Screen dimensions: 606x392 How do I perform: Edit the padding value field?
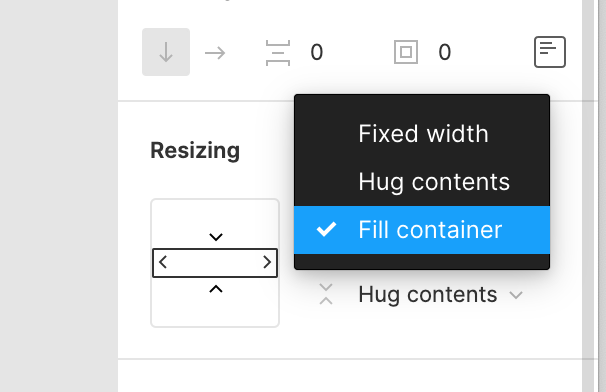(444, 52)
